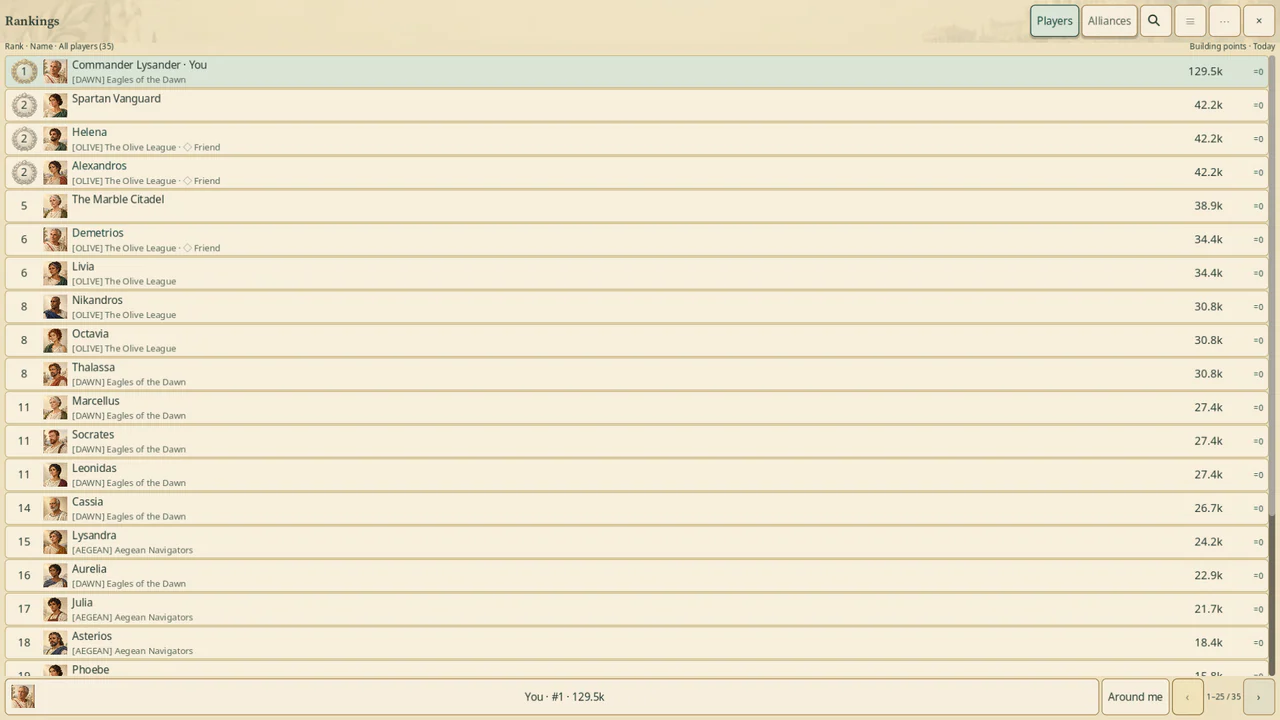Select the Asterios player name
This screenshot has width=1280, height=720.
[92, 636]
